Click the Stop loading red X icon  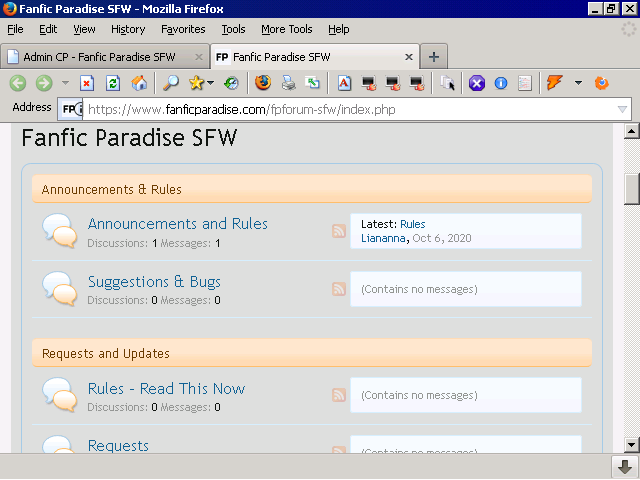pyautogui.click(x=87, y=83)
